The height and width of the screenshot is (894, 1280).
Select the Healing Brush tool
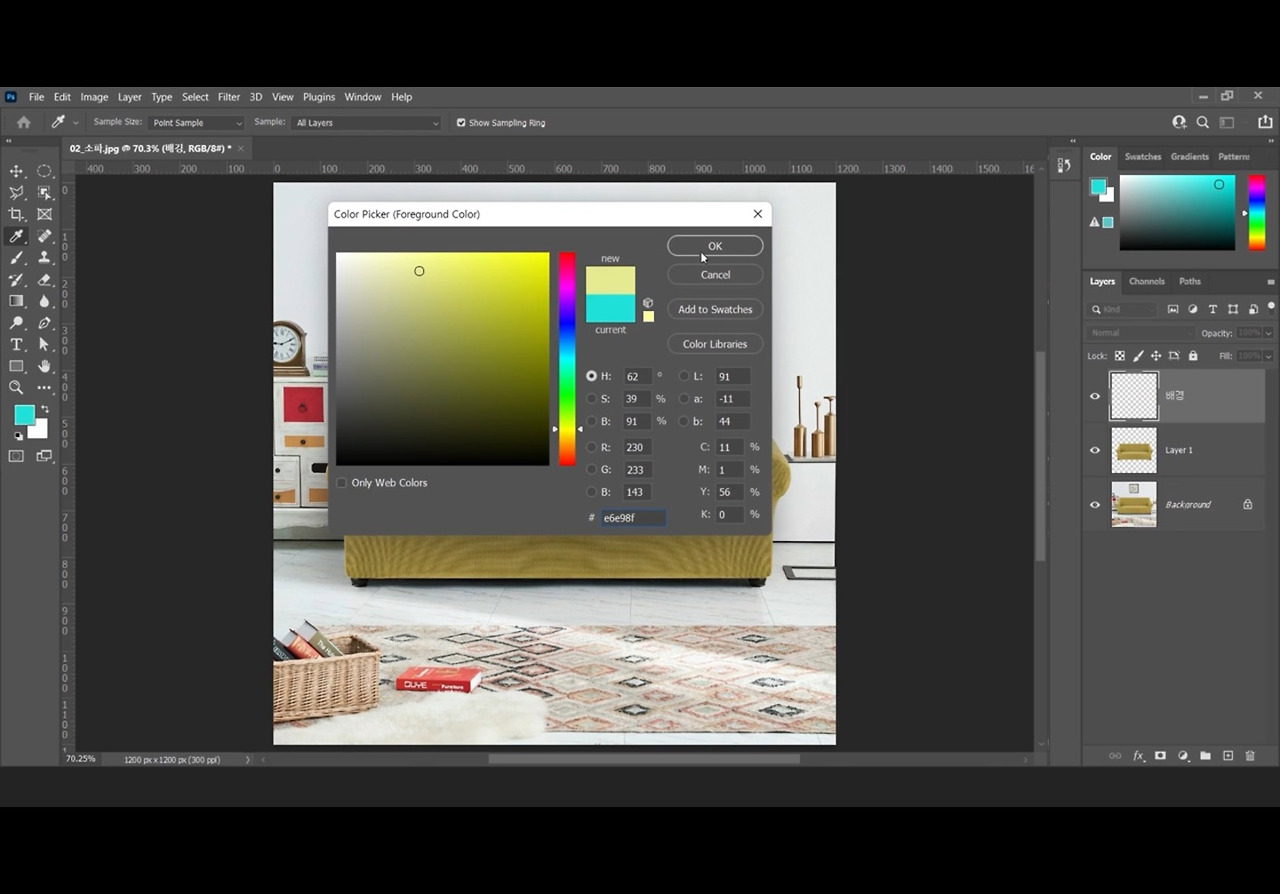tap(45, 236)
